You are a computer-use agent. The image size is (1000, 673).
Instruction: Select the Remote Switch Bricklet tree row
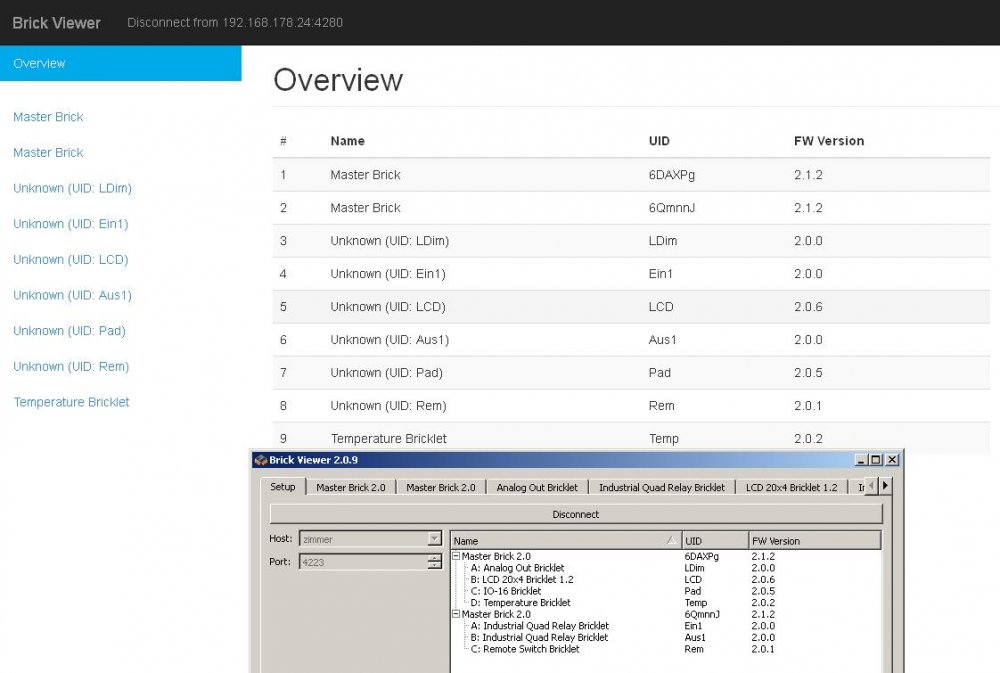(530, 649)
